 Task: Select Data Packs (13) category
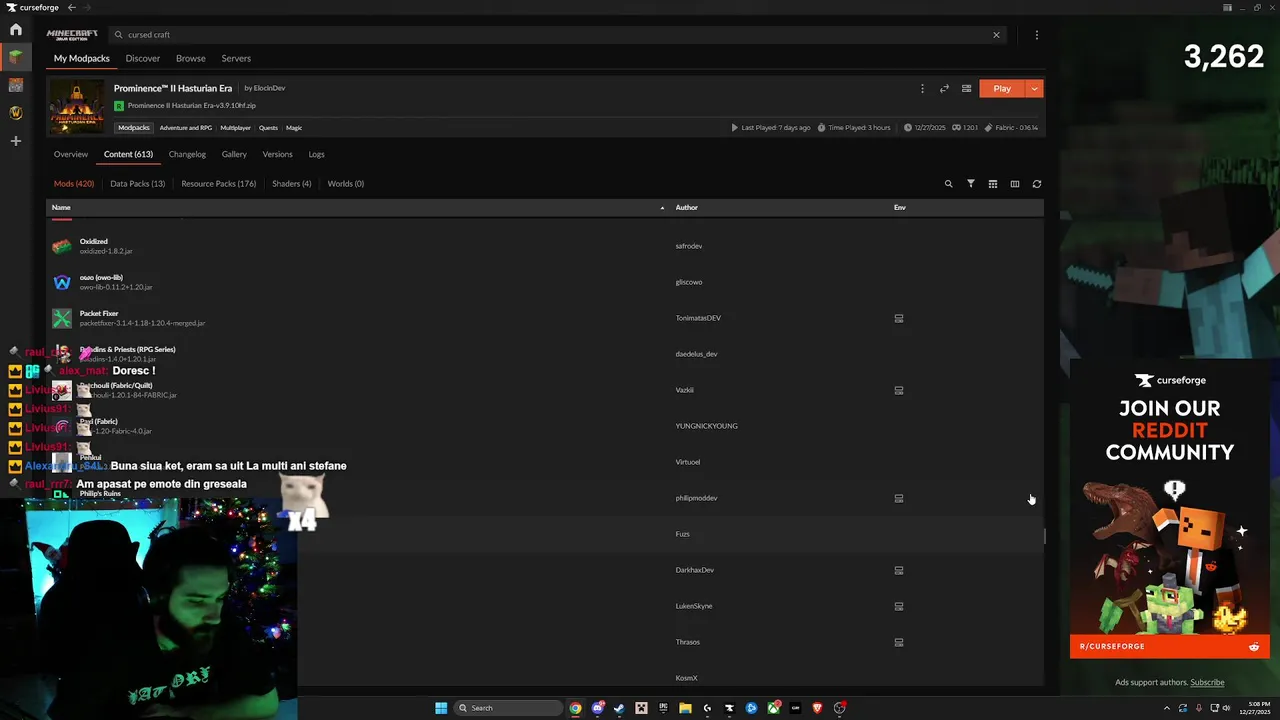(x=137, y=184)
